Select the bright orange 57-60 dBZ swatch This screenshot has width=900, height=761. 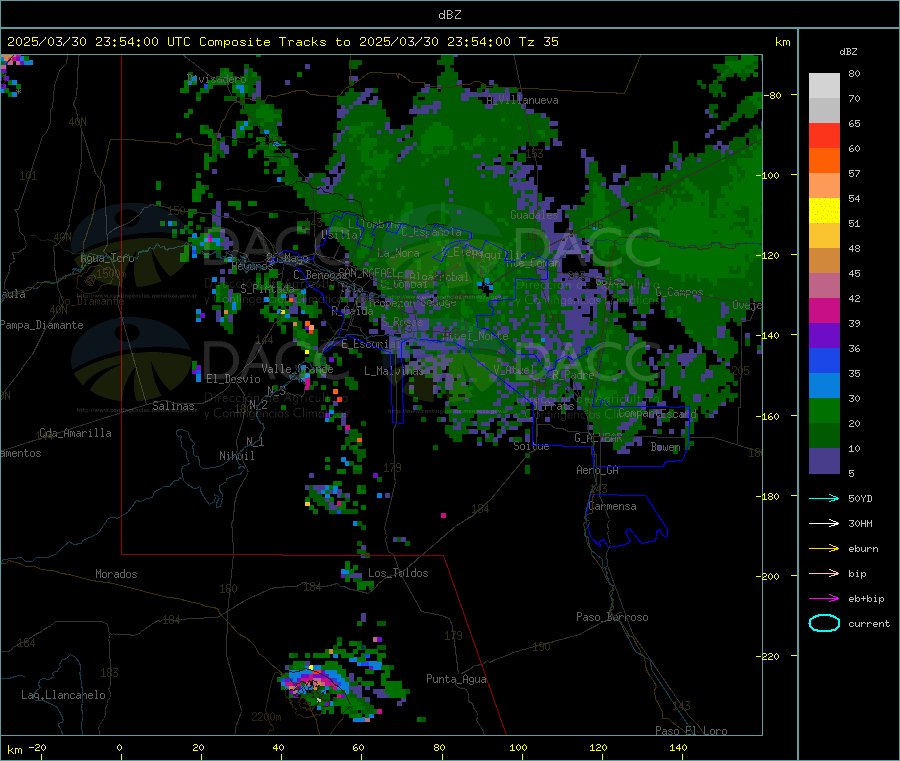click(824, 161)
